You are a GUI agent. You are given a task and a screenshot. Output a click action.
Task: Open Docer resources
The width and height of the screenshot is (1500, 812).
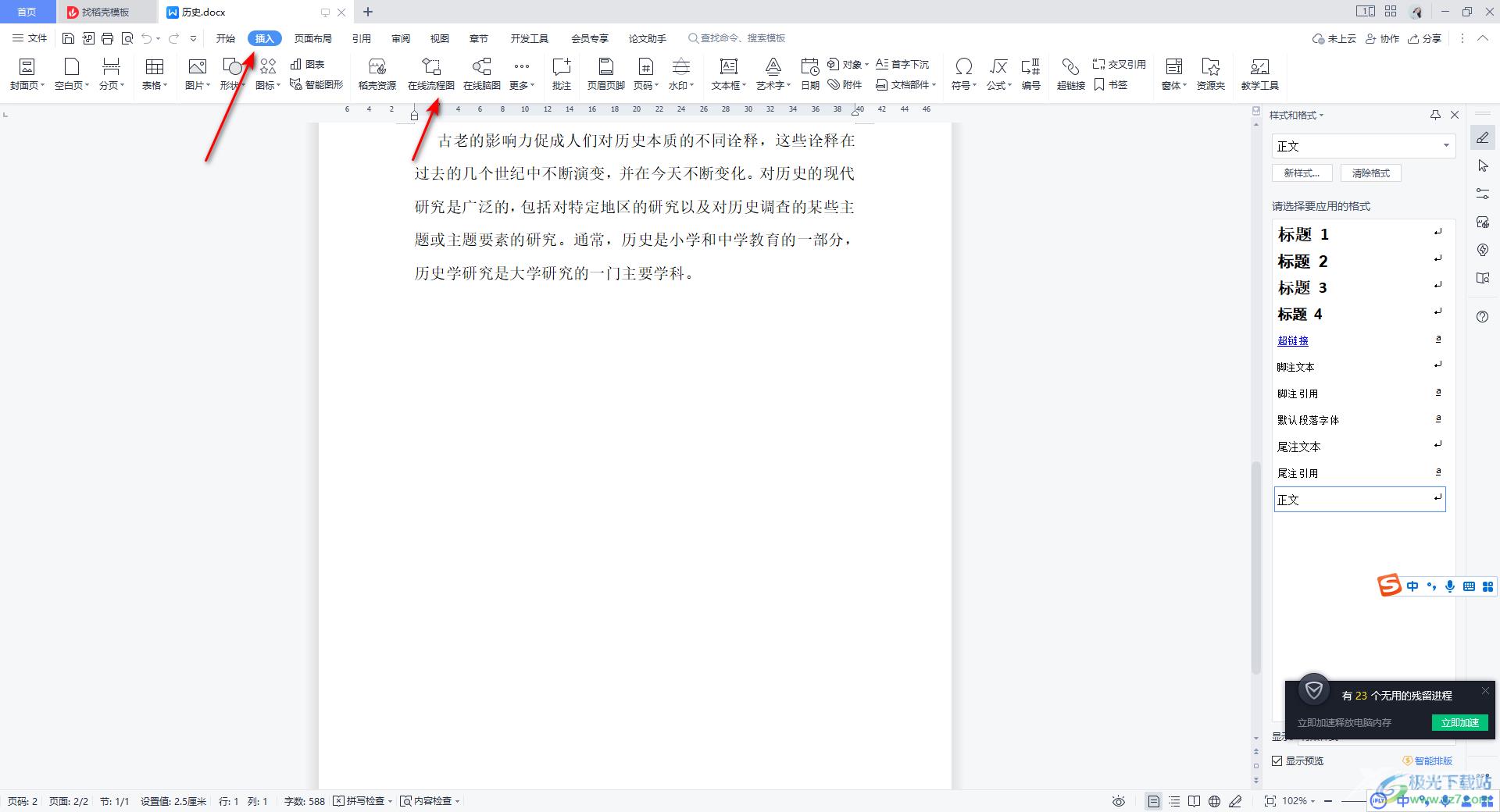point(377,74)
